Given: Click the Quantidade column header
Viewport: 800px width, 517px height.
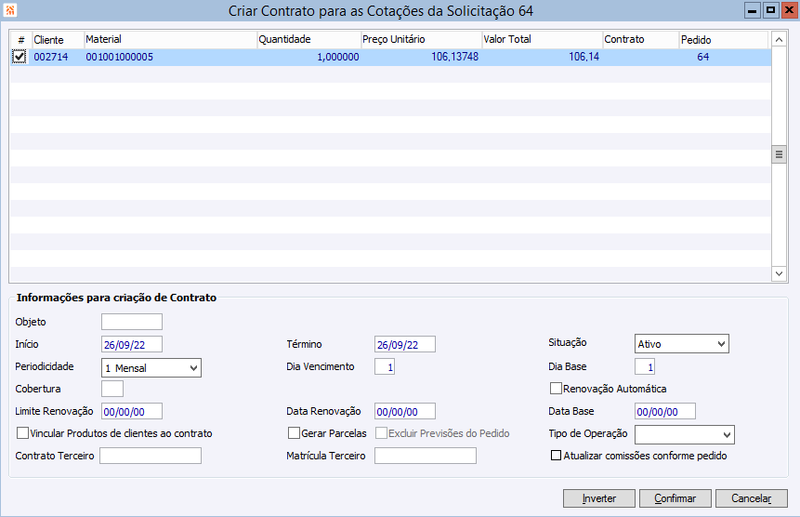Looking at the screenshot, I should coord(309,40).
